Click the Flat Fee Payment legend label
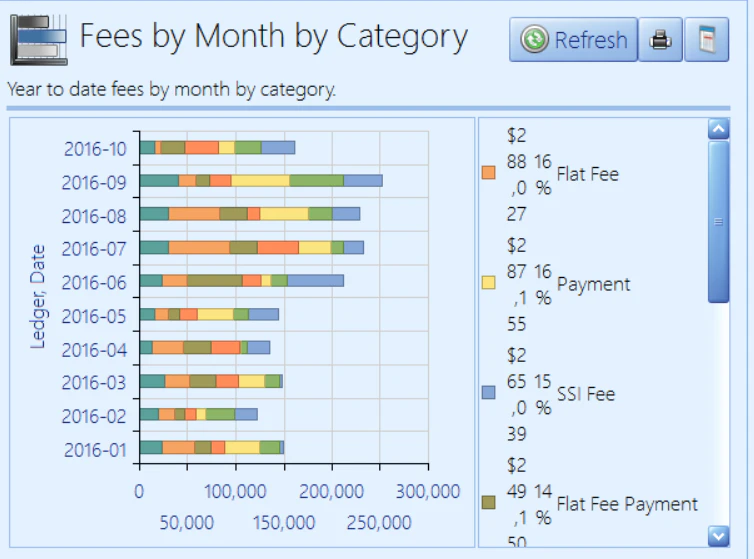Image resolution: width=754 pixels, height=559 pixels. (627, 504)
